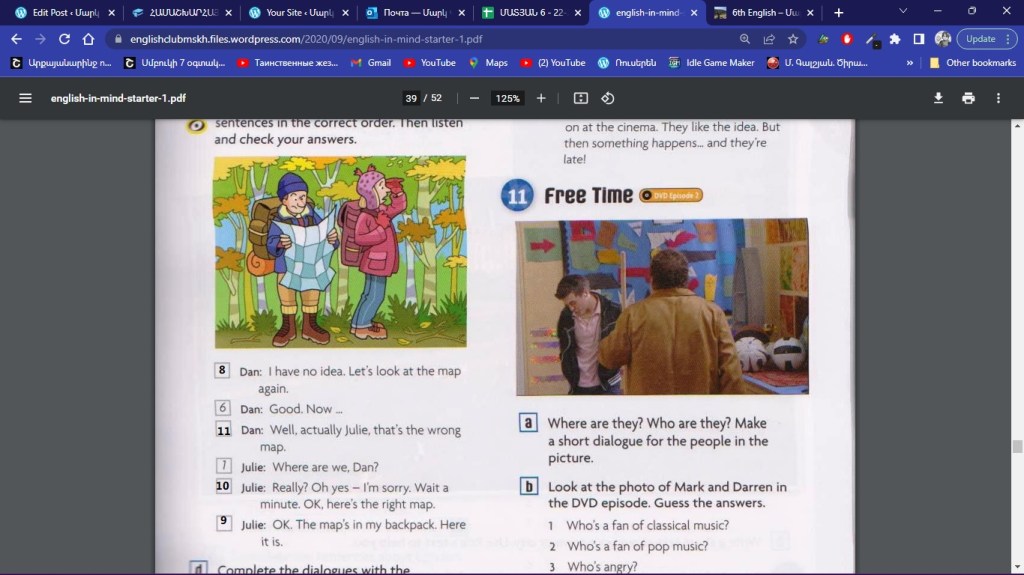Open the PDF sidebar menu
This screenshot has width=1024, height=575.
pyautogui.click(x=25, y=98)
